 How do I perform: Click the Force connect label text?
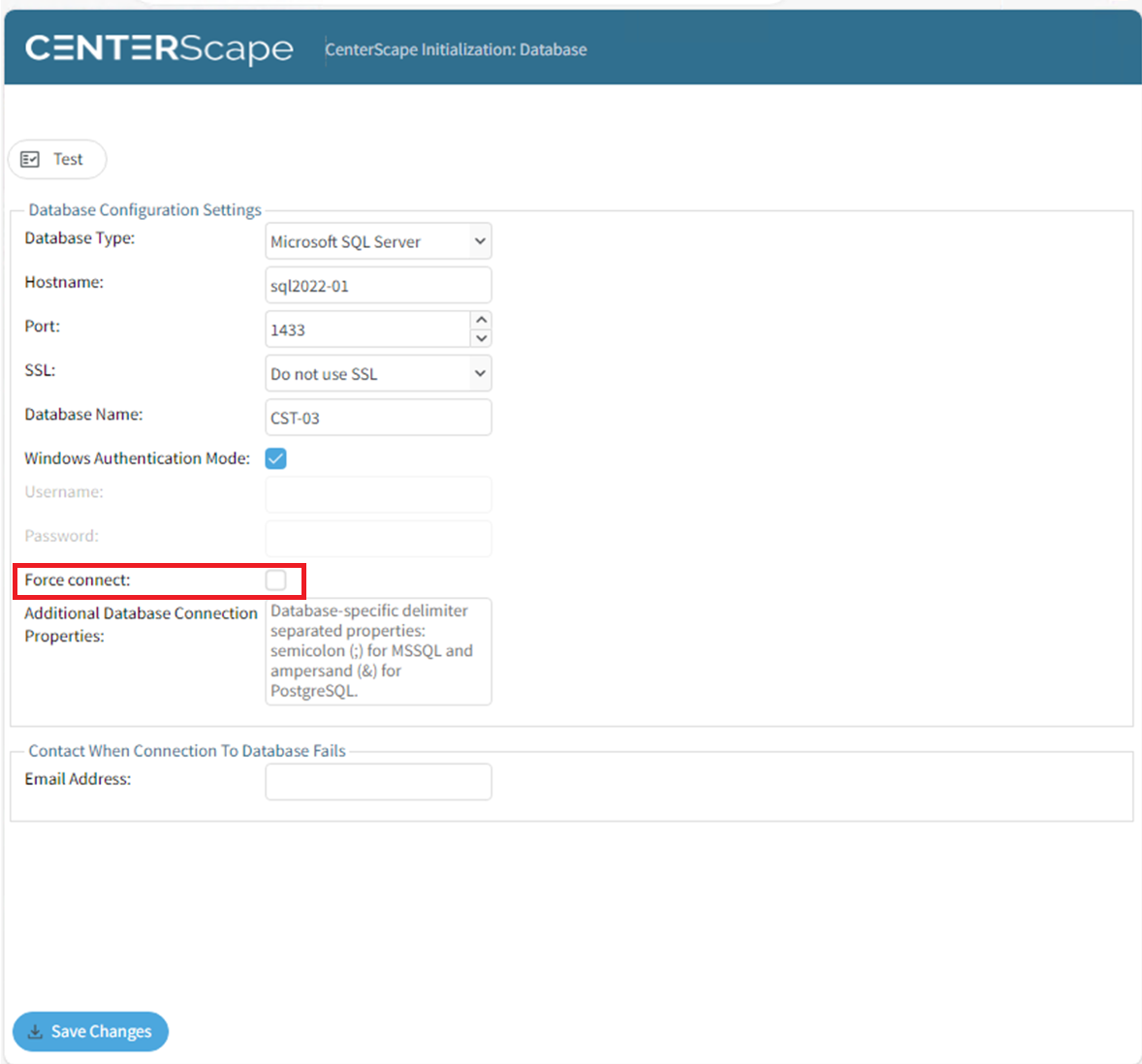(78, 580)
